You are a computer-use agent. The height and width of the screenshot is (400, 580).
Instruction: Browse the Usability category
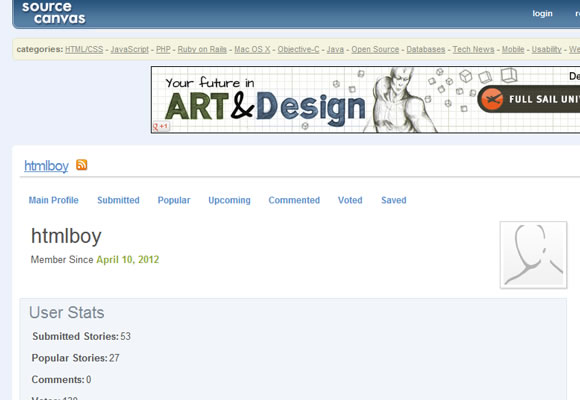click(546, 49)
